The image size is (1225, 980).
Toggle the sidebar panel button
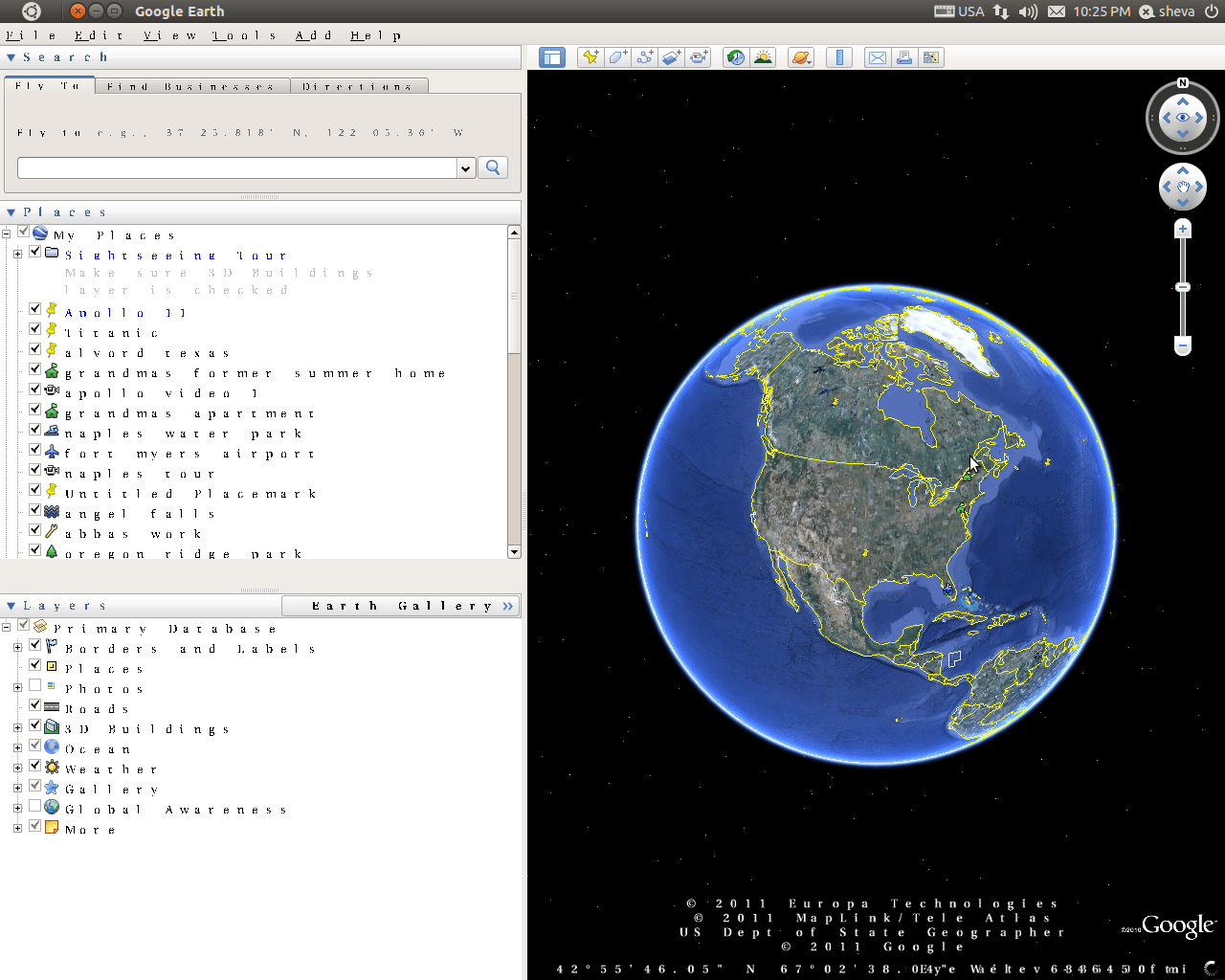click(552, 57)
